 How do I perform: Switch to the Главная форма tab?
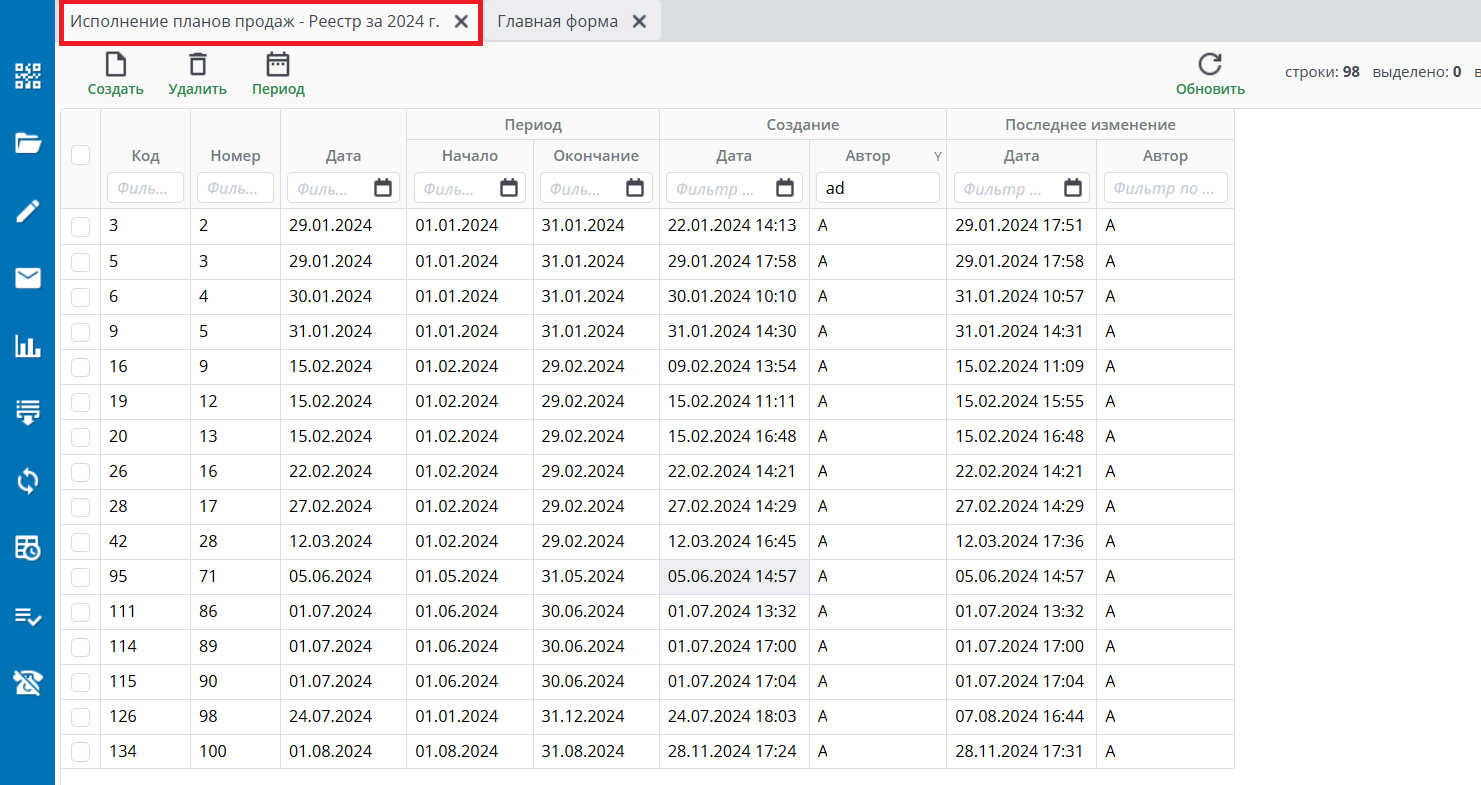557,22
